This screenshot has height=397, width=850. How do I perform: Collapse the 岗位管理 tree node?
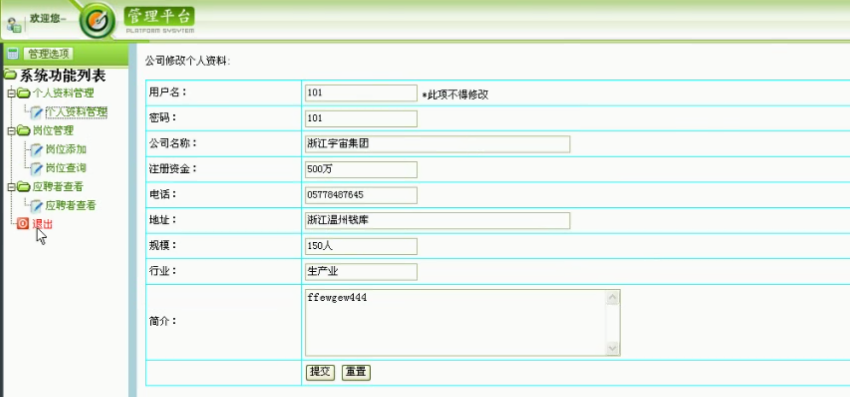pos(10,131)
